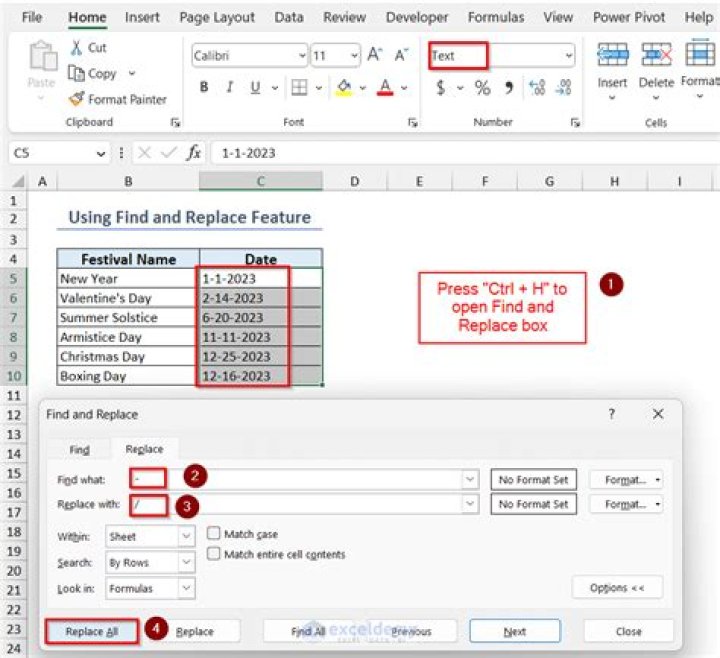This screenshot has height=658, width=720.
Task: Click the Select All corner triangle
Action: [18, 181]
